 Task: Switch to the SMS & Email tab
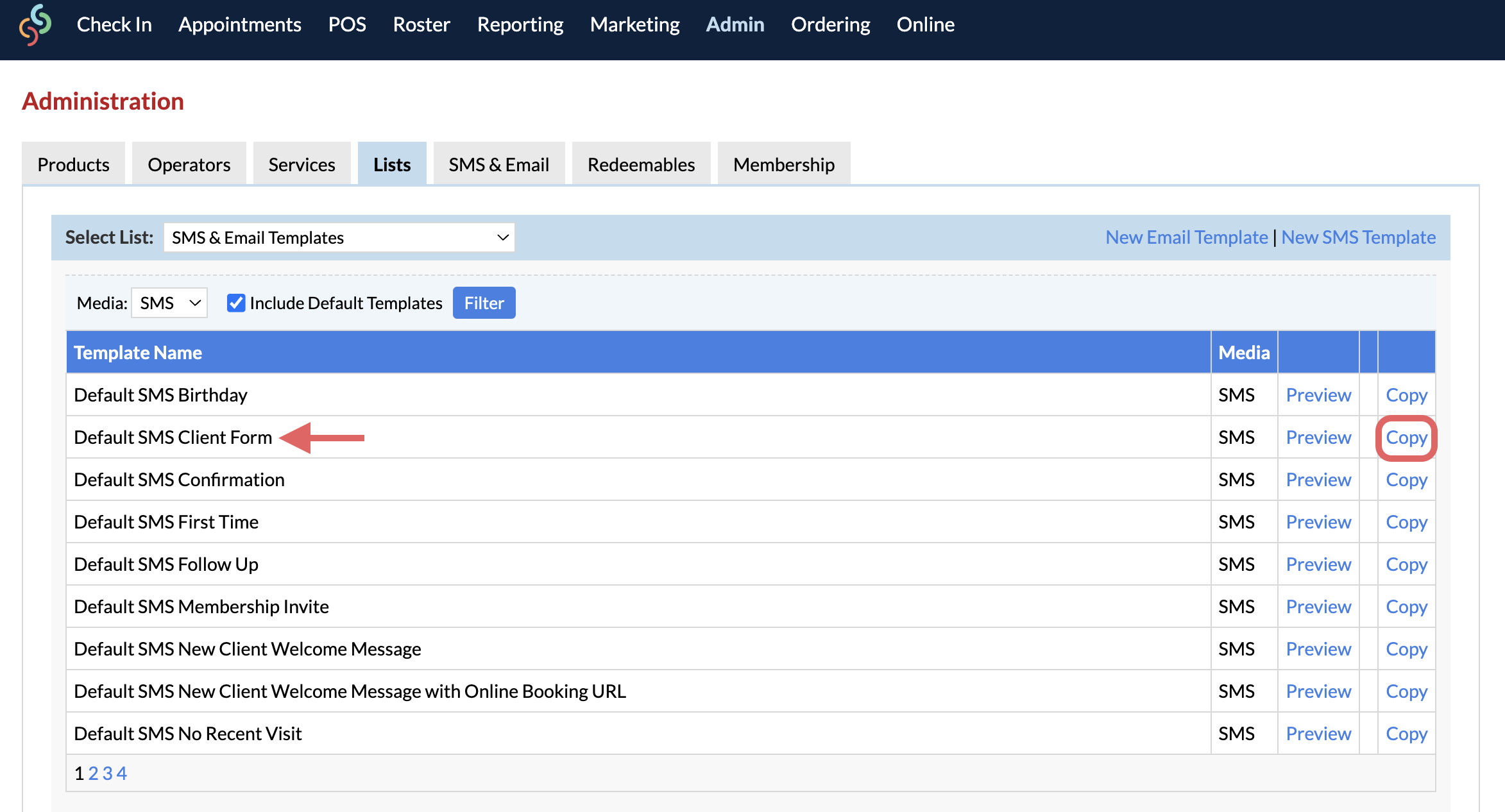click(x=498, y=164)
